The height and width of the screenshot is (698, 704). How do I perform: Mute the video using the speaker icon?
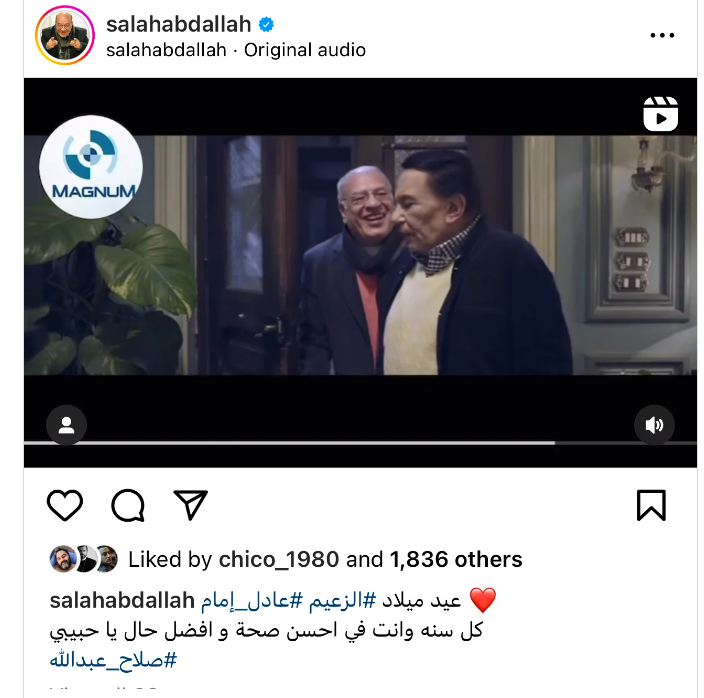654,425
